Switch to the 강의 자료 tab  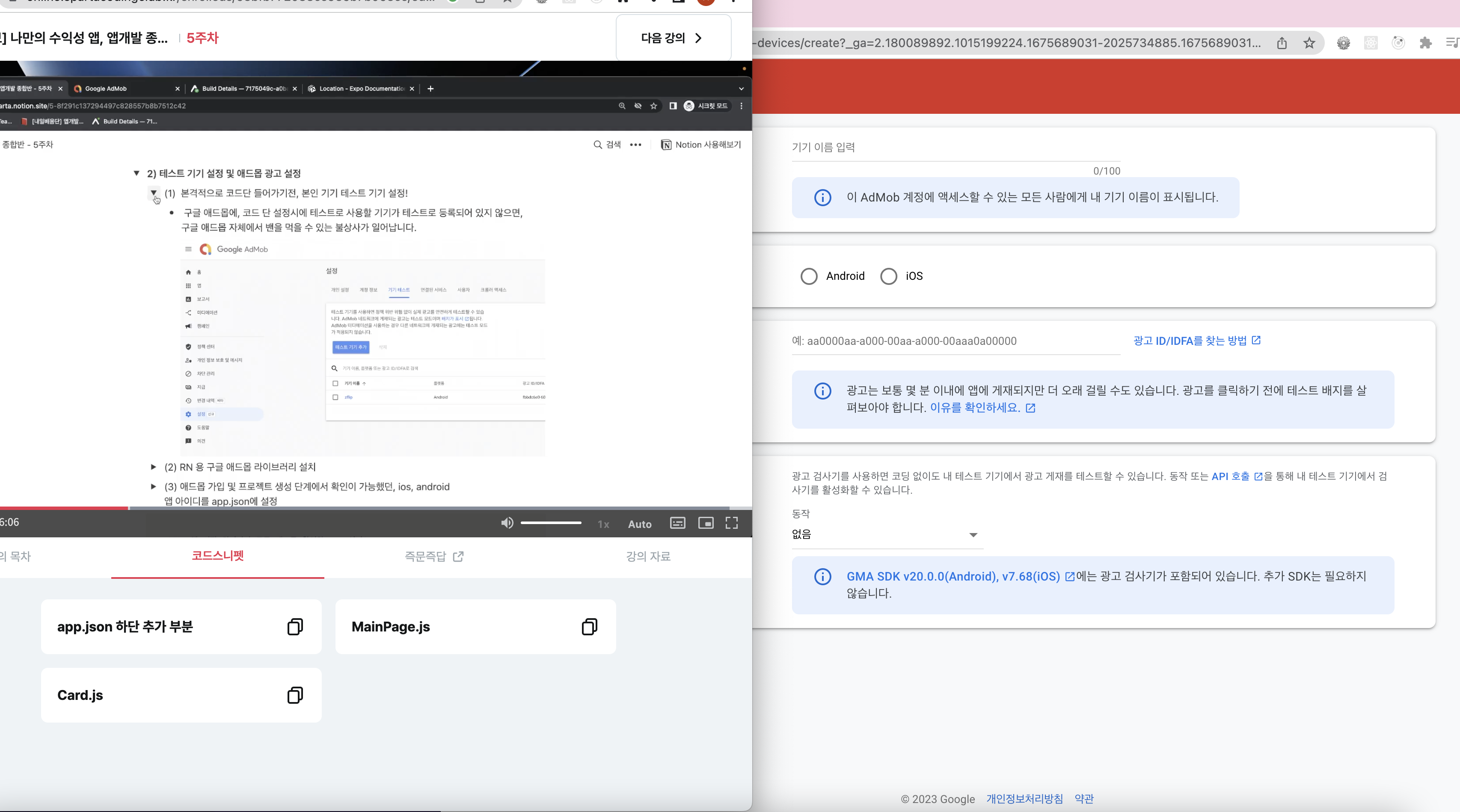point(648,557)
